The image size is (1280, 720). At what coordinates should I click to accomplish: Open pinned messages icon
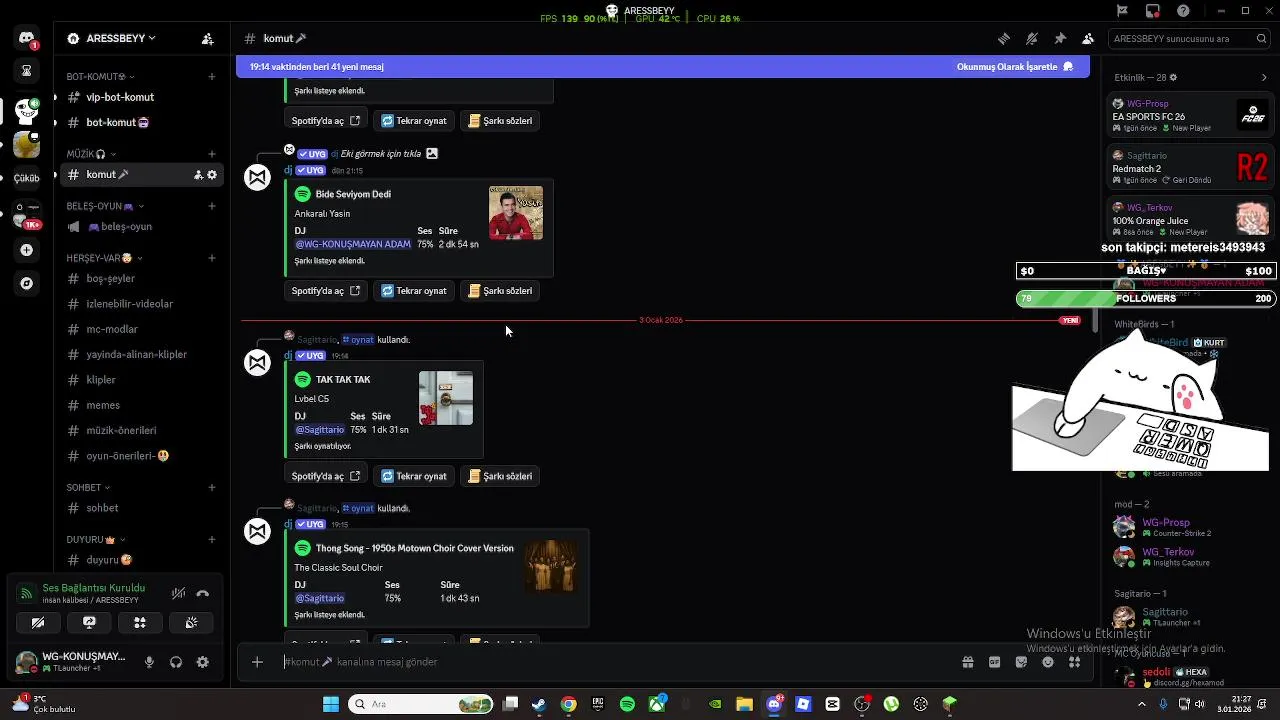1060,38
